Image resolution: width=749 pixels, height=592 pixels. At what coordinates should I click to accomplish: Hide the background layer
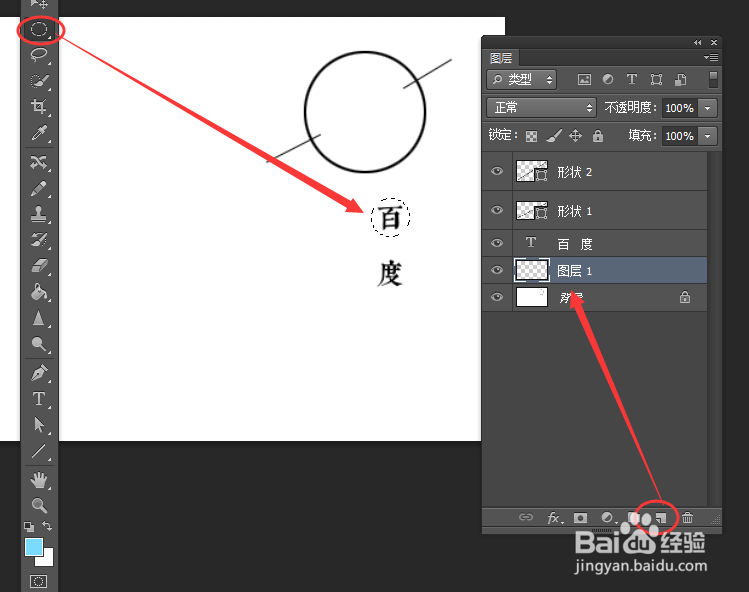497,297
